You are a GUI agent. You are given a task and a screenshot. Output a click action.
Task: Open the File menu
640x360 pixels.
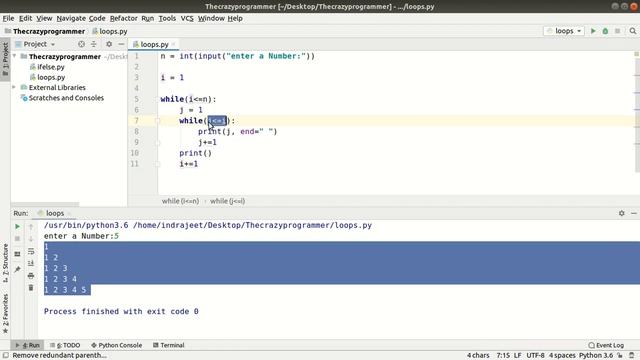8,18
